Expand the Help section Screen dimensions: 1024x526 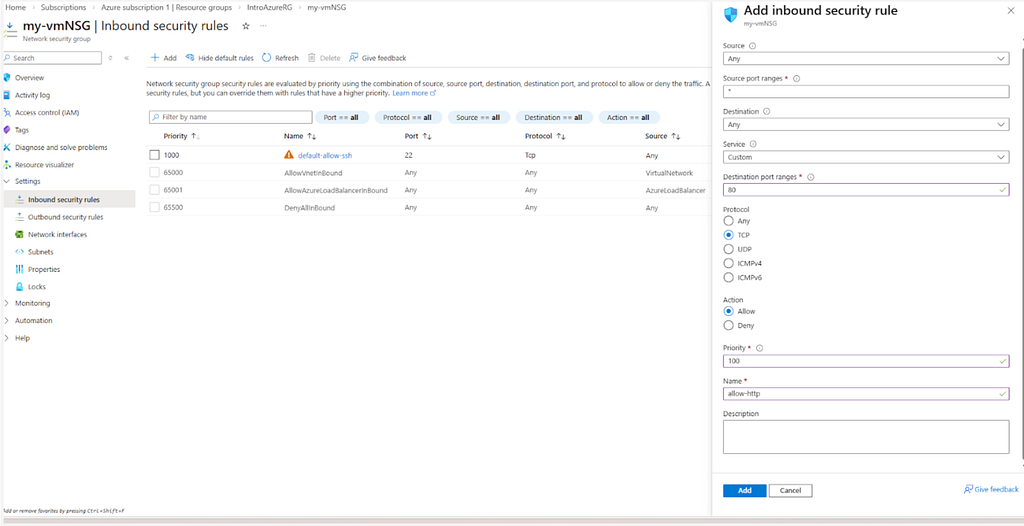point(7,338)
